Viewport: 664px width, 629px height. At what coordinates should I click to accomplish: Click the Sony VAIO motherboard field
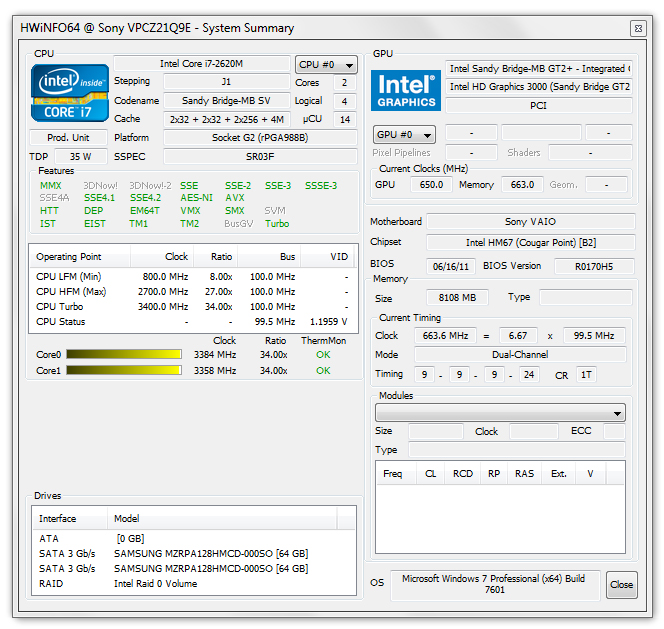point(531,222)
